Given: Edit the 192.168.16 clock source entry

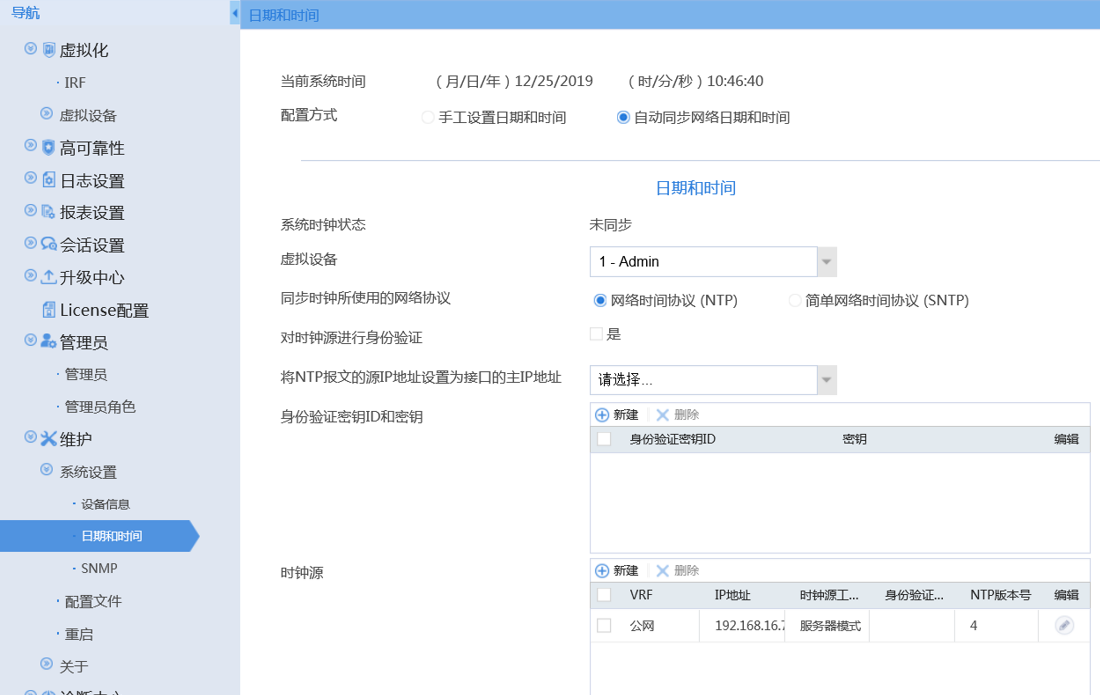Looking at the screenshot, I should tap(1064, 625).
